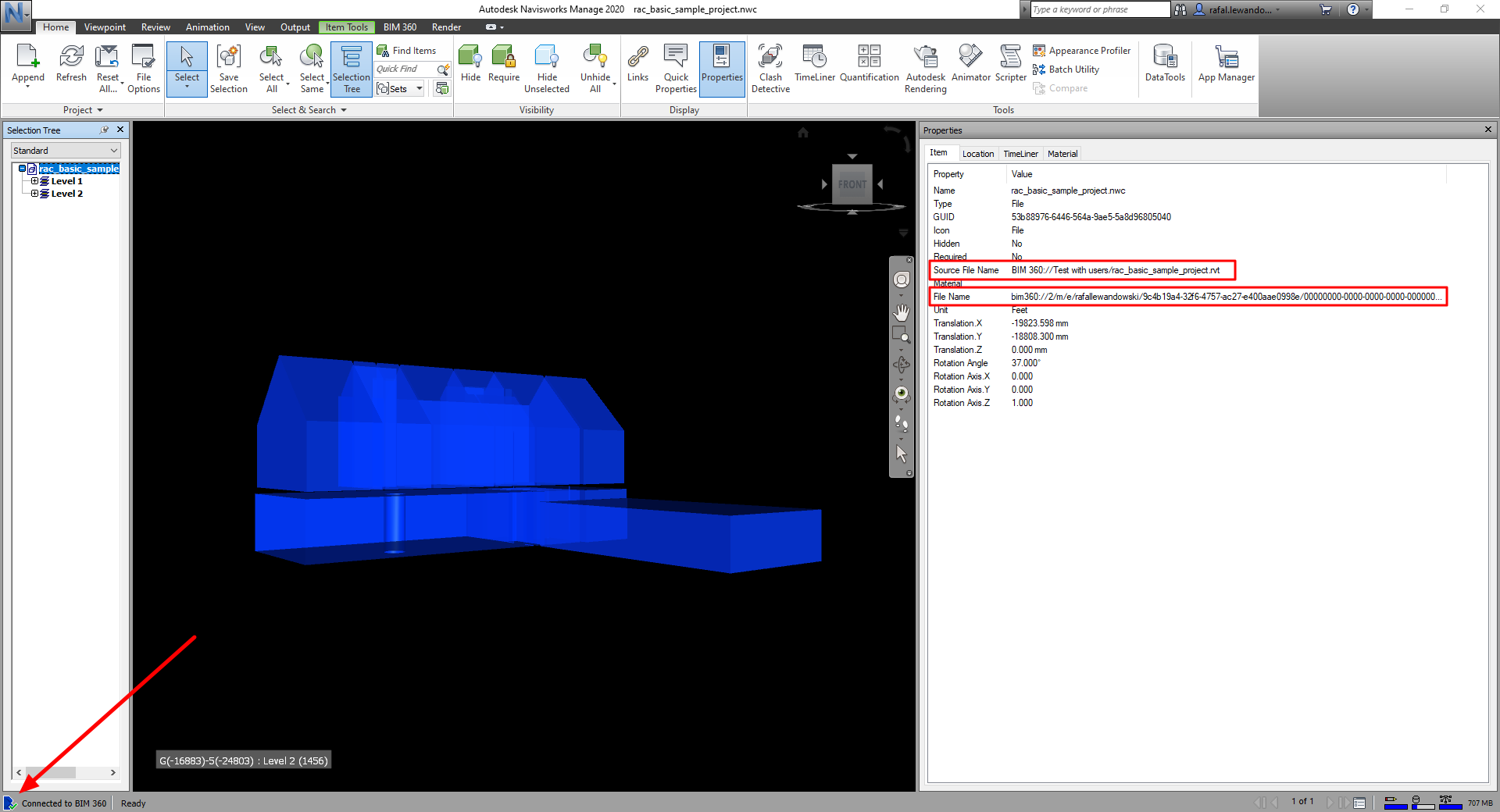Viewport: 1500px width, 812px height.
Task: Select Level 2 in the Selection Tree
Action: pyautogui.click(x=66, y=194)
